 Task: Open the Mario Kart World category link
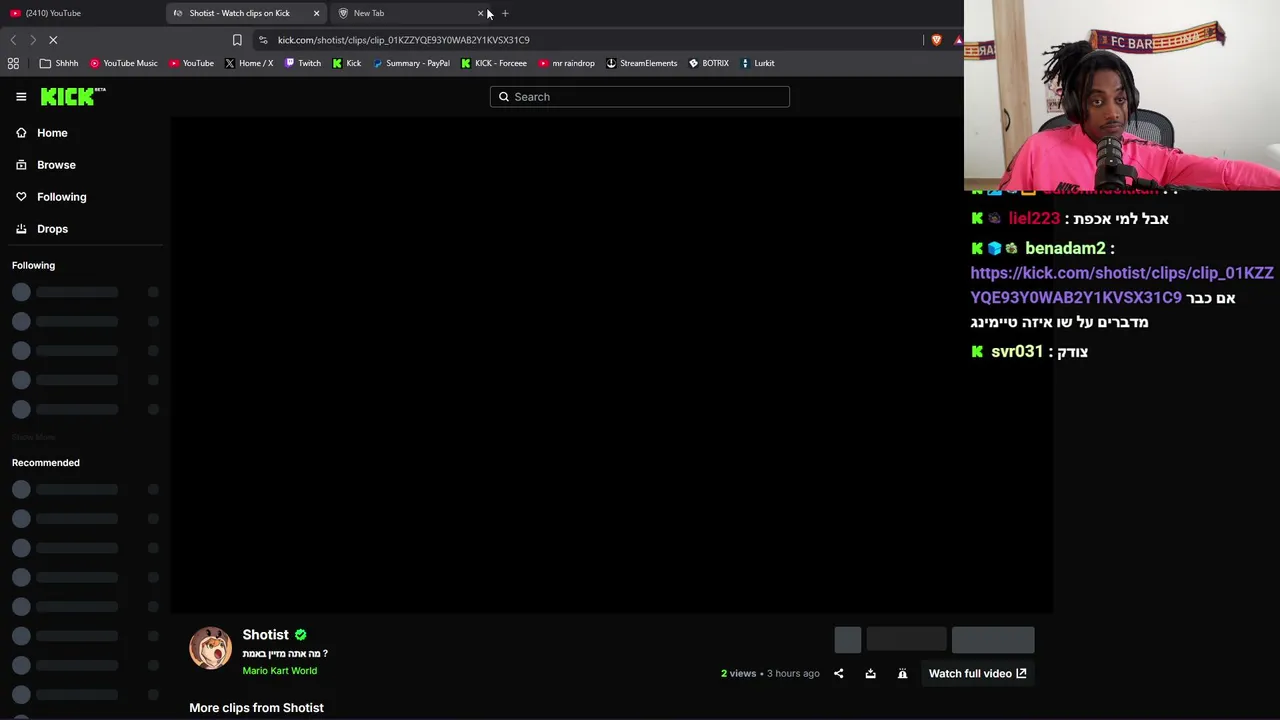tap(279, 671)
